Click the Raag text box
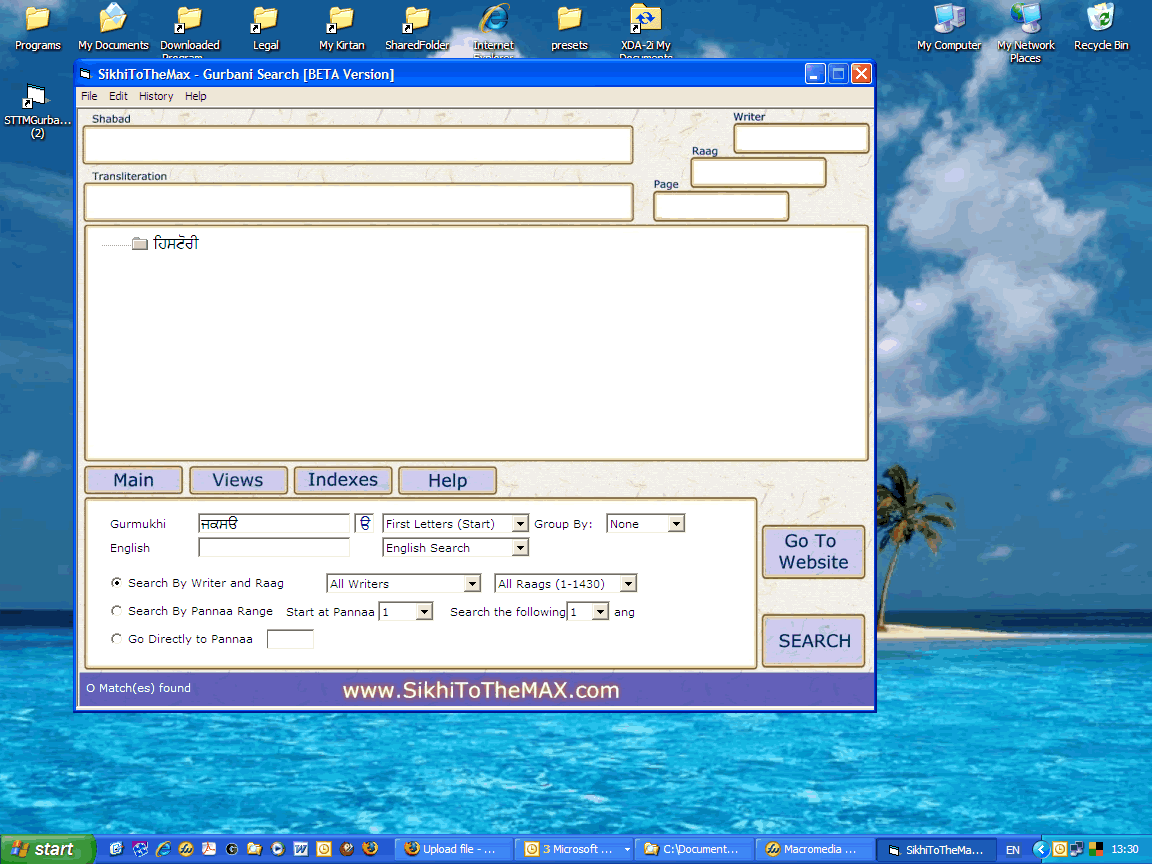1152x864 pixels. pos(758,173)
